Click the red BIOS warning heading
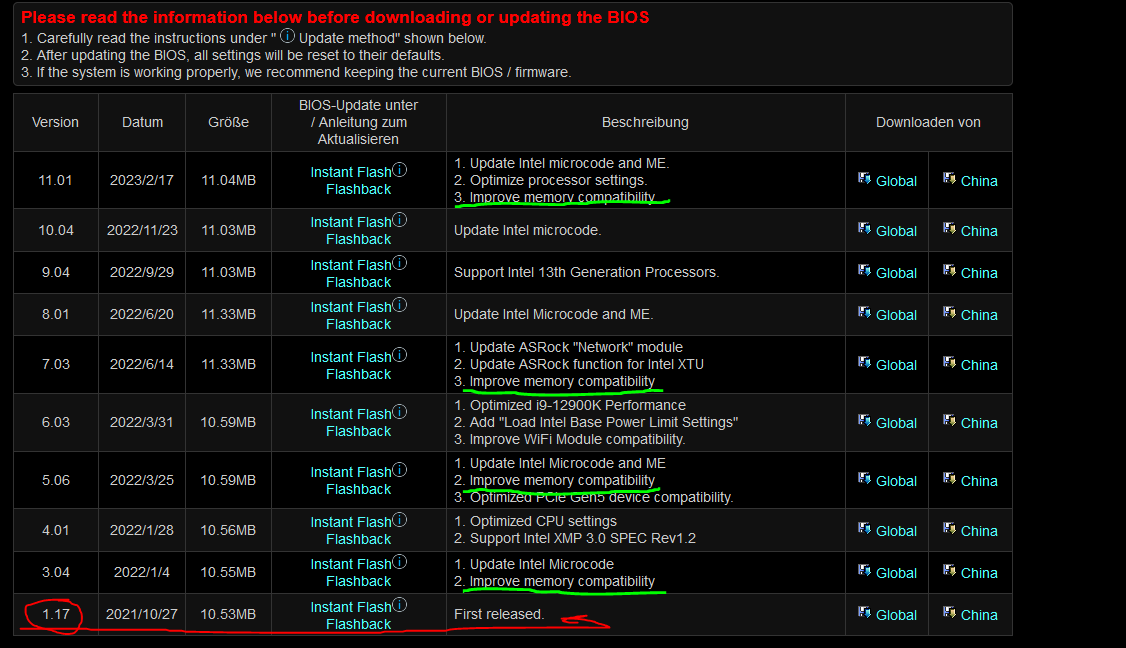Viewport: 1126px width, 648px height. 335,17
